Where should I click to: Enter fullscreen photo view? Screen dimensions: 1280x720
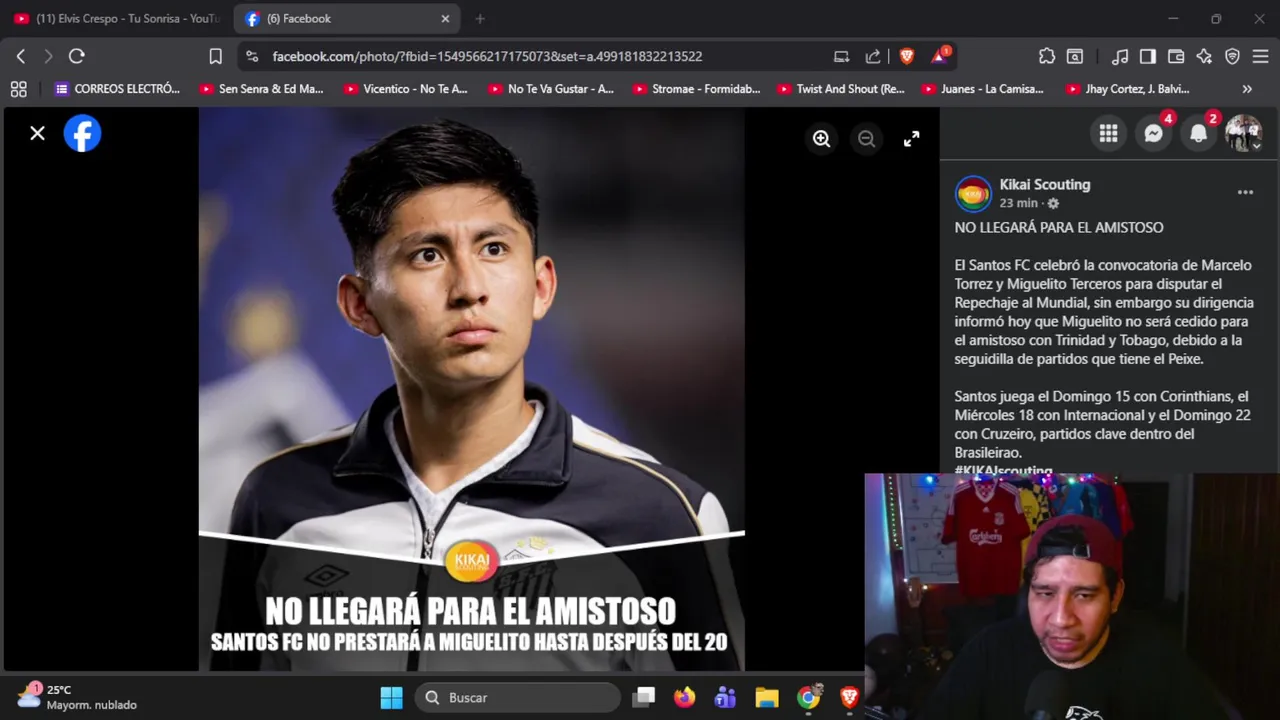coord(911,139)
